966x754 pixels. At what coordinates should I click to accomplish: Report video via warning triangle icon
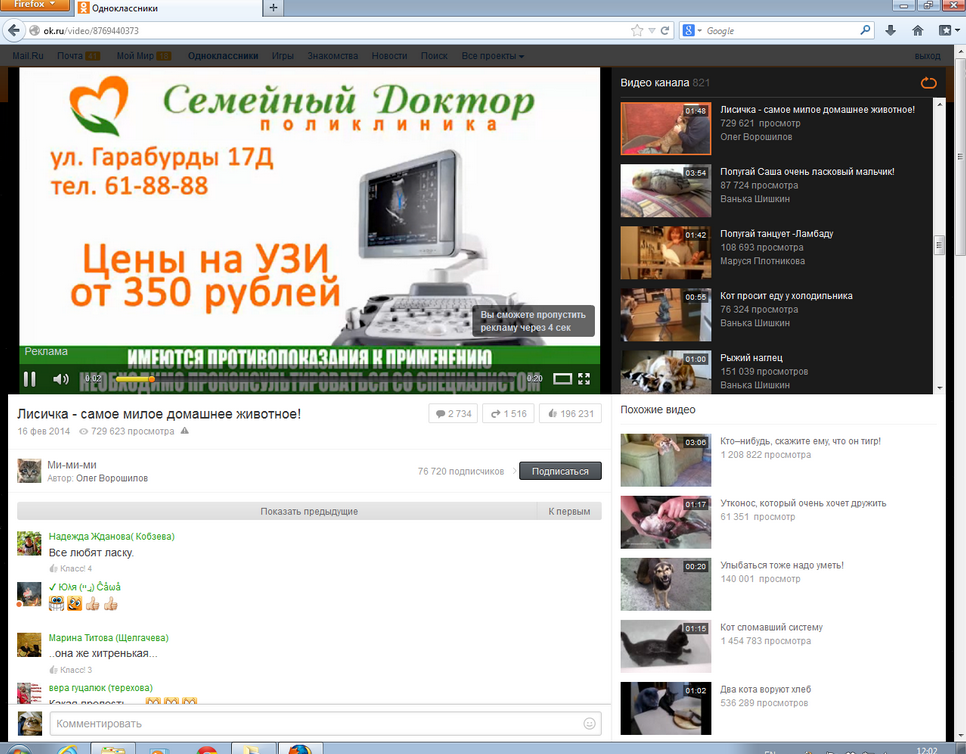pyautogui.click(x=185, y=431)
